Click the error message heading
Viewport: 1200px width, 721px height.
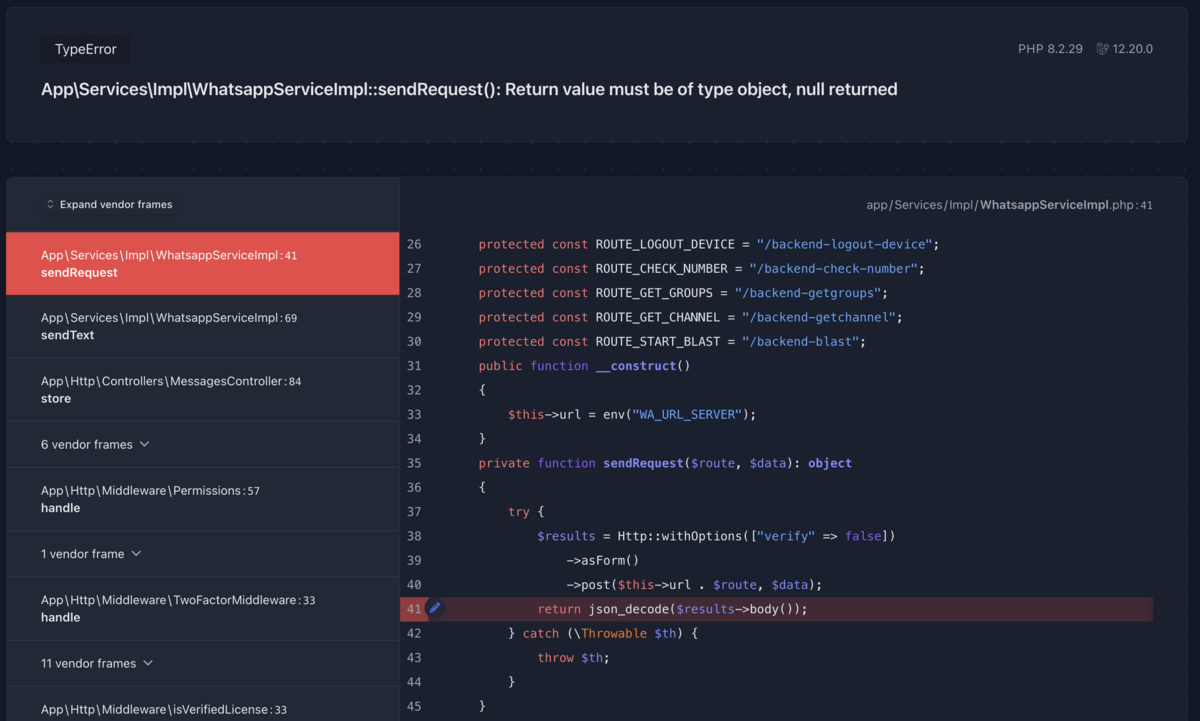(x=469, y=89)
